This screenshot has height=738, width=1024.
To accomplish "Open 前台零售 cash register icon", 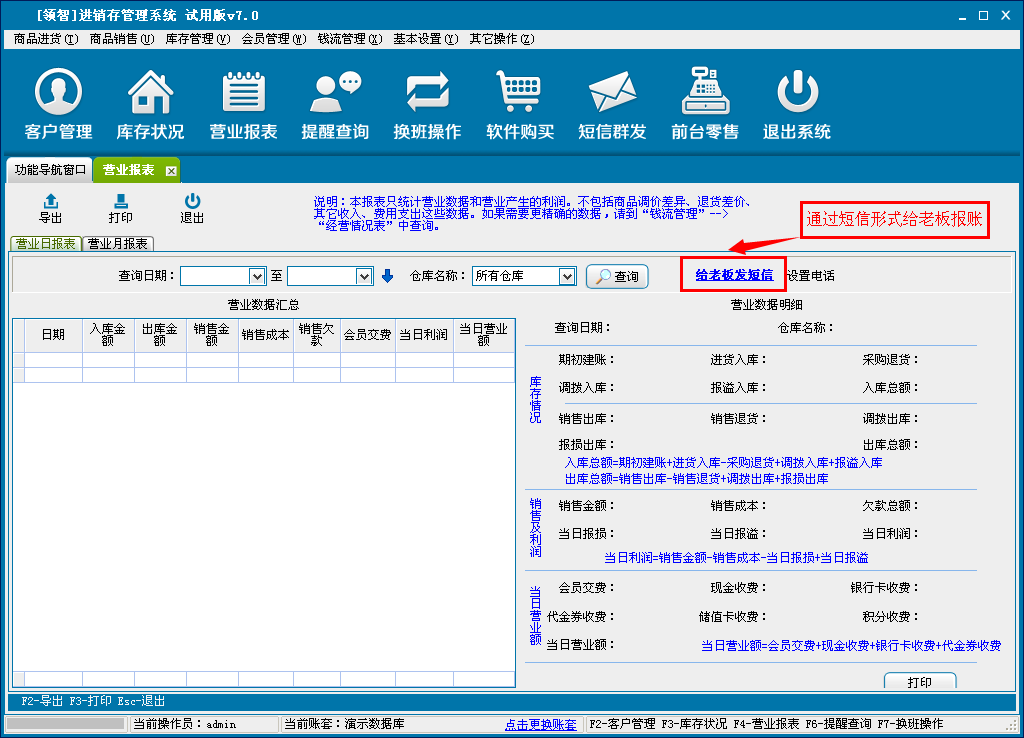I will click(705, 93).
